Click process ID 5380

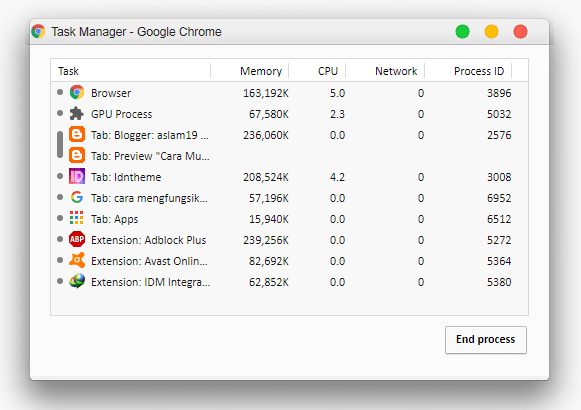(x=499, y=282)
